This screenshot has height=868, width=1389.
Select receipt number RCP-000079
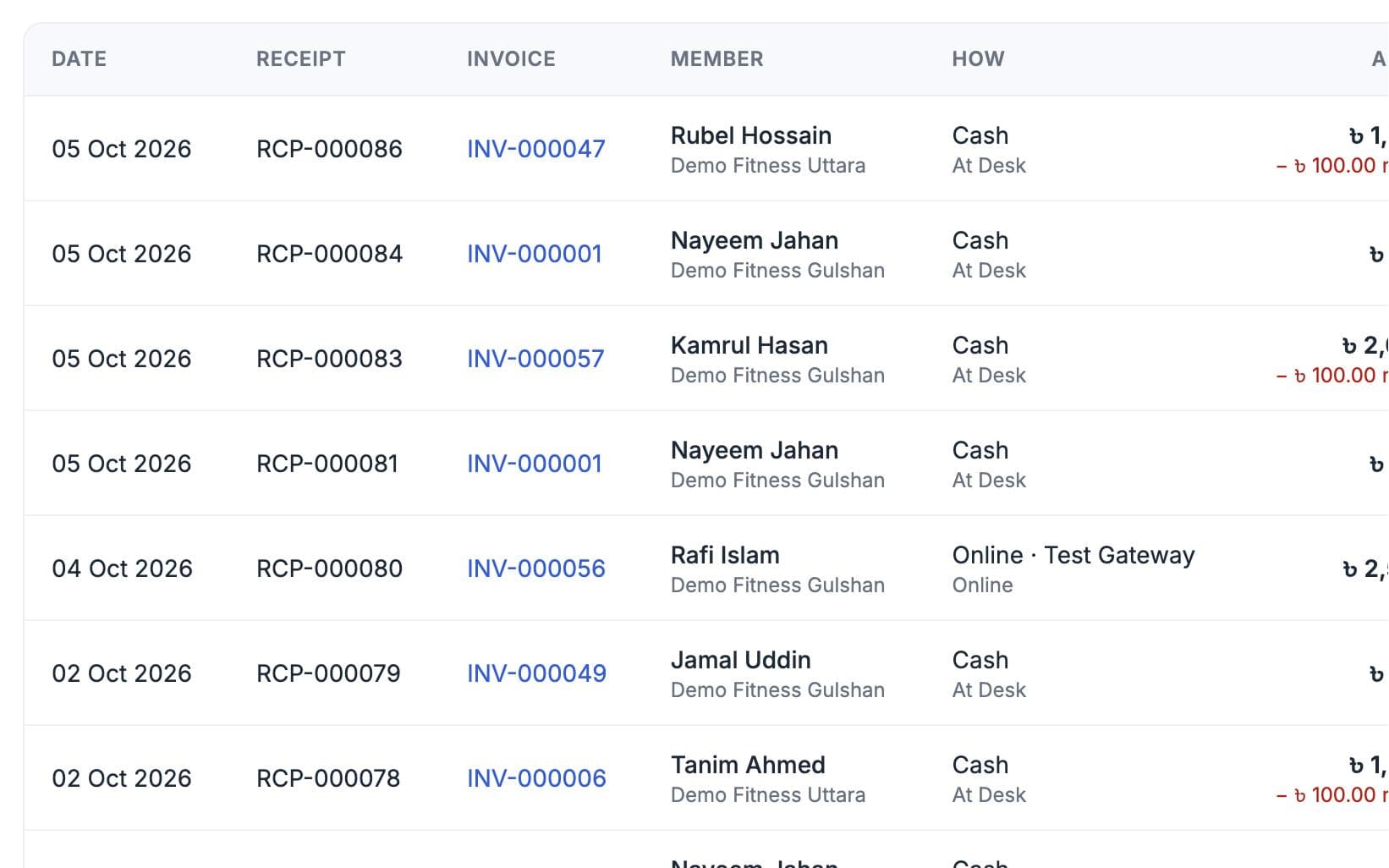[x=328, y=673]
